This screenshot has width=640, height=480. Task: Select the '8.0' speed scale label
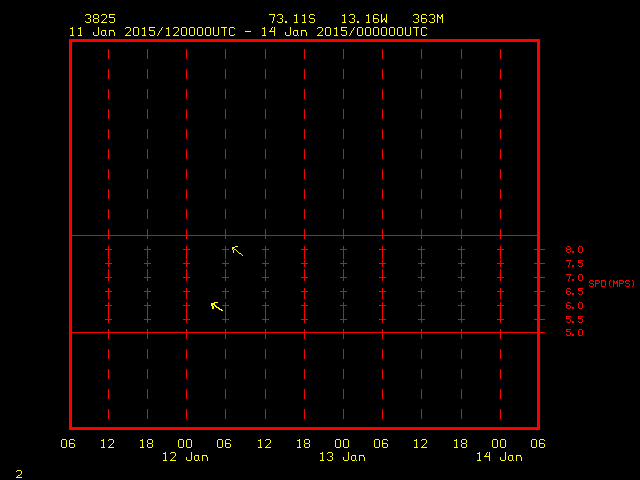(x=574, y=250)
